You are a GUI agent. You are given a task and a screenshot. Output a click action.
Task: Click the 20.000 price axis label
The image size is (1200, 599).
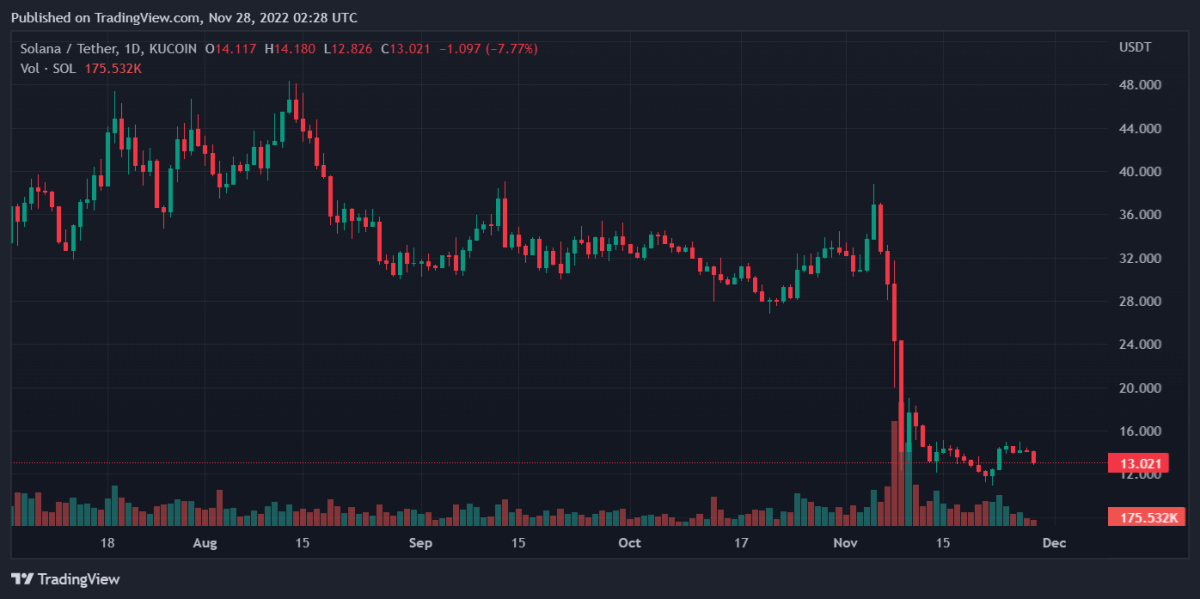[1141, 388]
